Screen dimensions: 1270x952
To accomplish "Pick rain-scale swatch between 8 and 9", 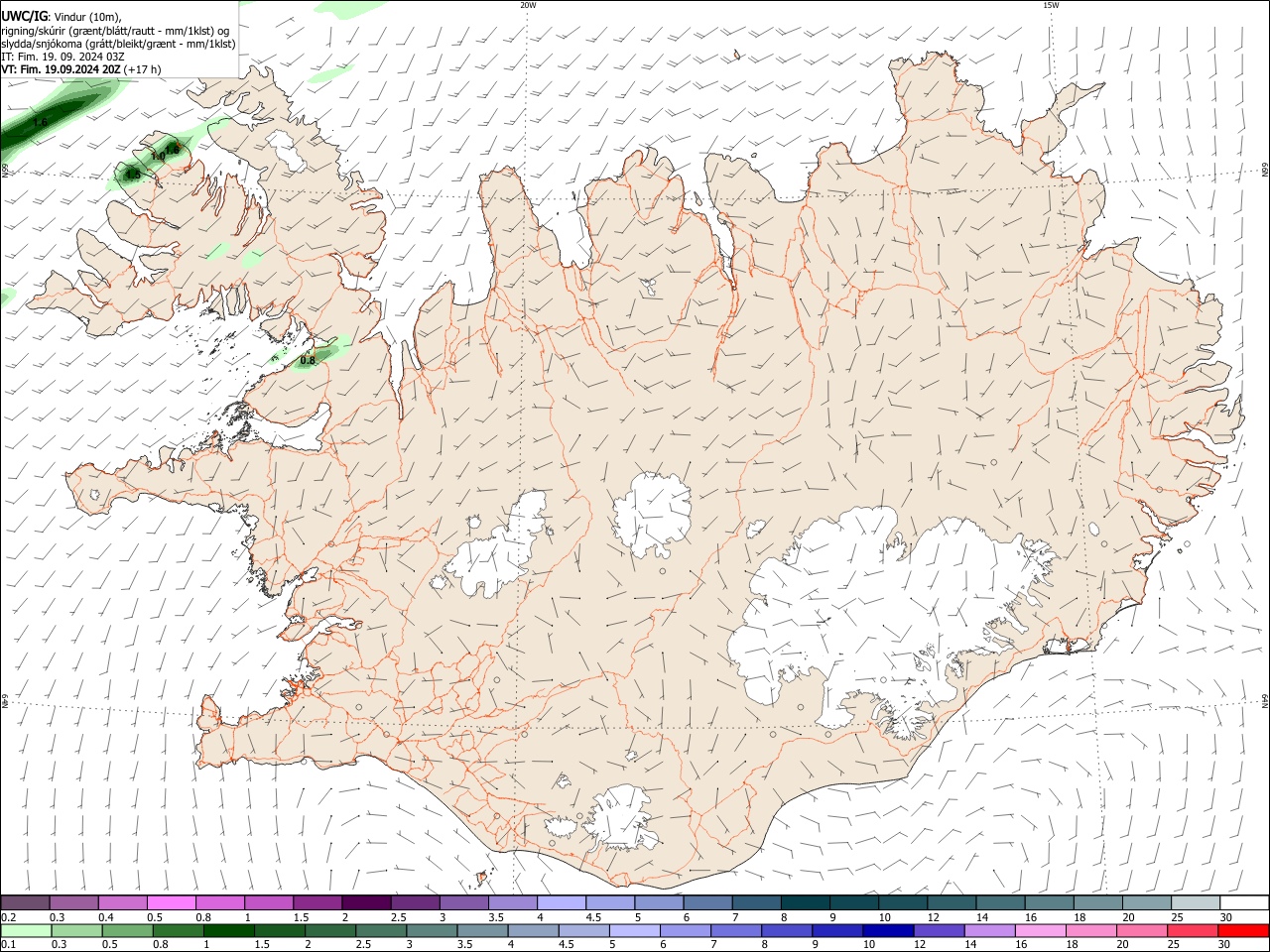I will (x=786, y=930).
